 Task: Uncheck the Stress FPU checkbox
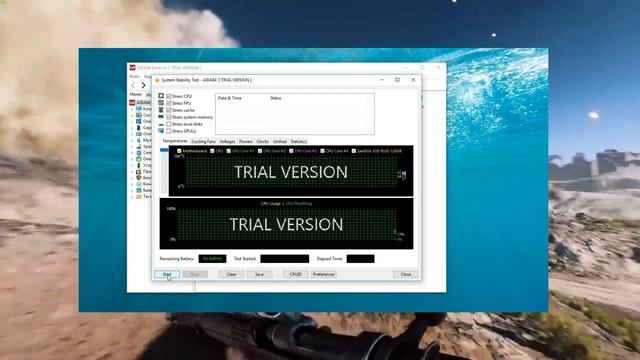169,103
